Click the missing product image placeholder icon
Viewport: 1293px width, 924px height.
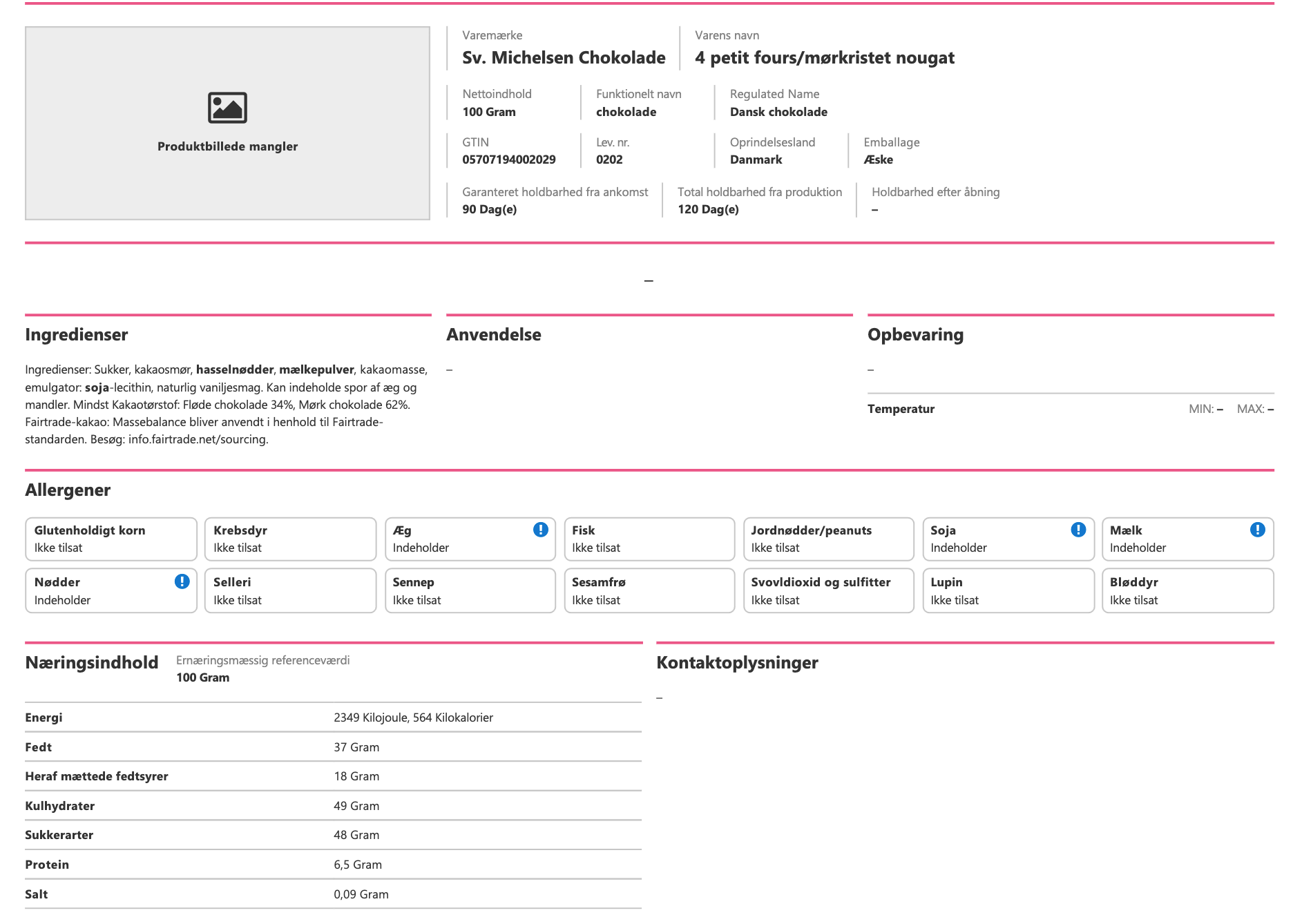227,108
